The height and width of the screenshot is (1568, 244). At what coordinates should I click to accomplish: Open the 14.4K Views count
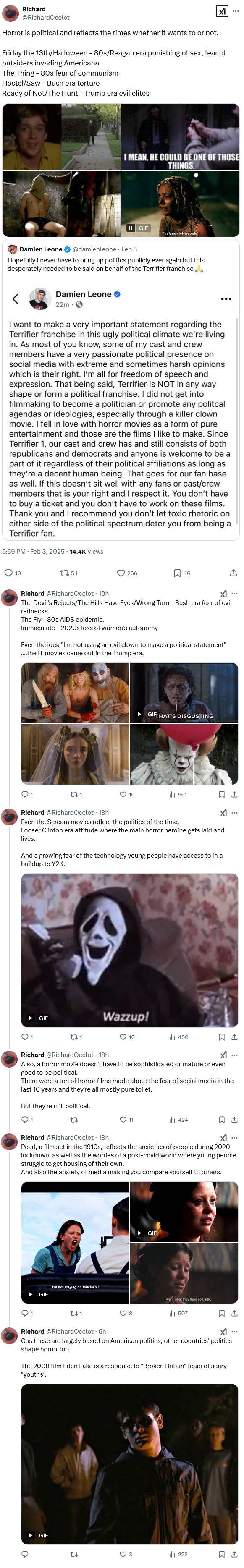coord(87,552)
